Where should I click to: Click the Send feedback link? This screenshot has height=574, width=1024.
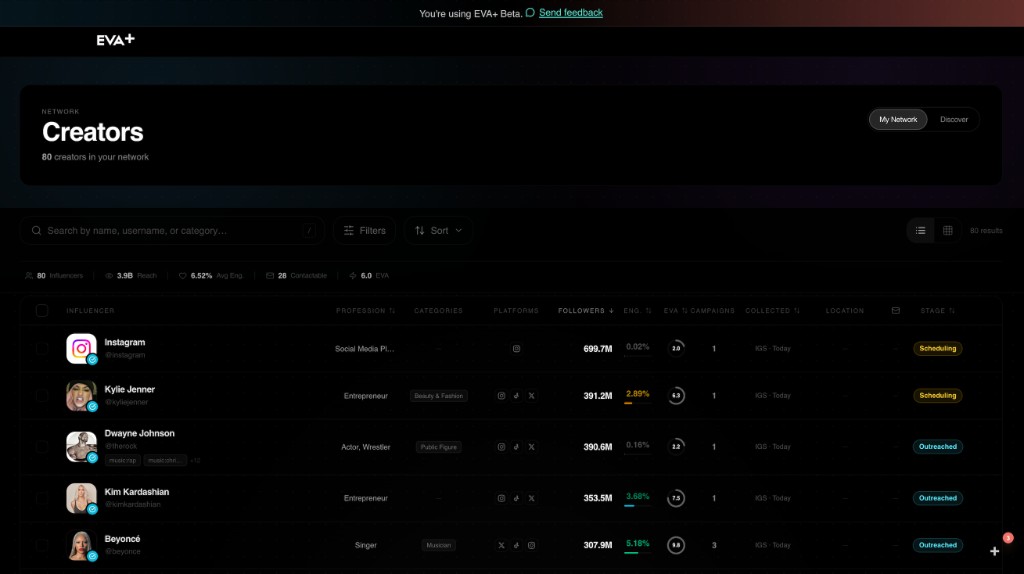[x=570, y=13]
